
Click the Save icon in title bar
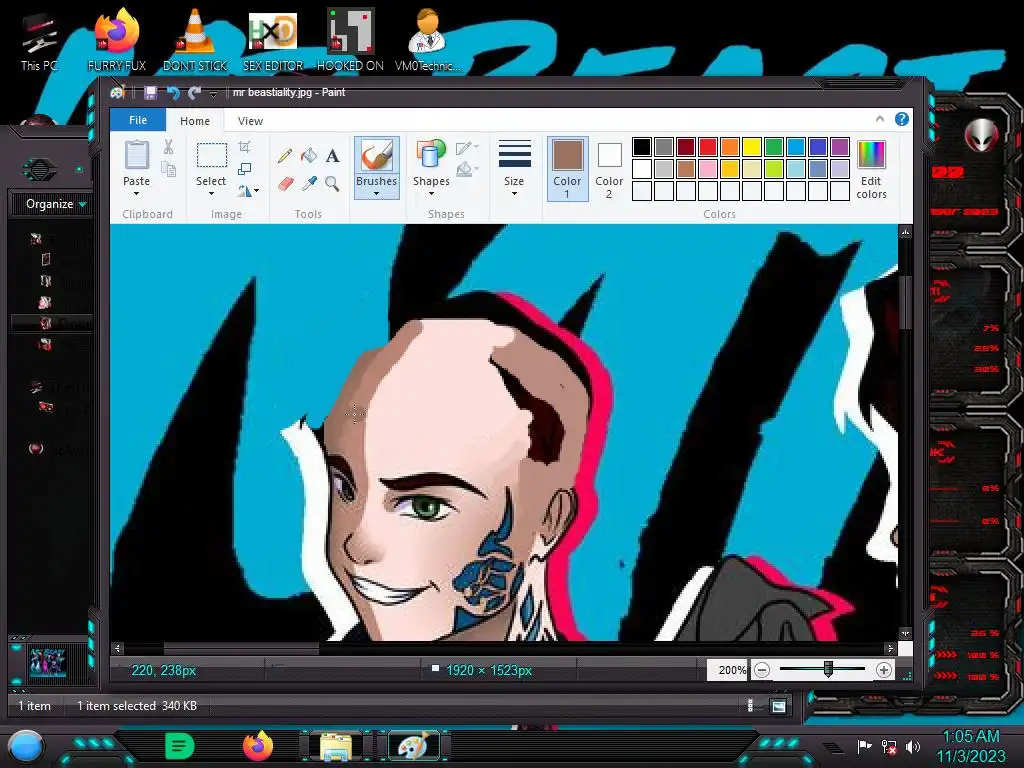[150, 93]
